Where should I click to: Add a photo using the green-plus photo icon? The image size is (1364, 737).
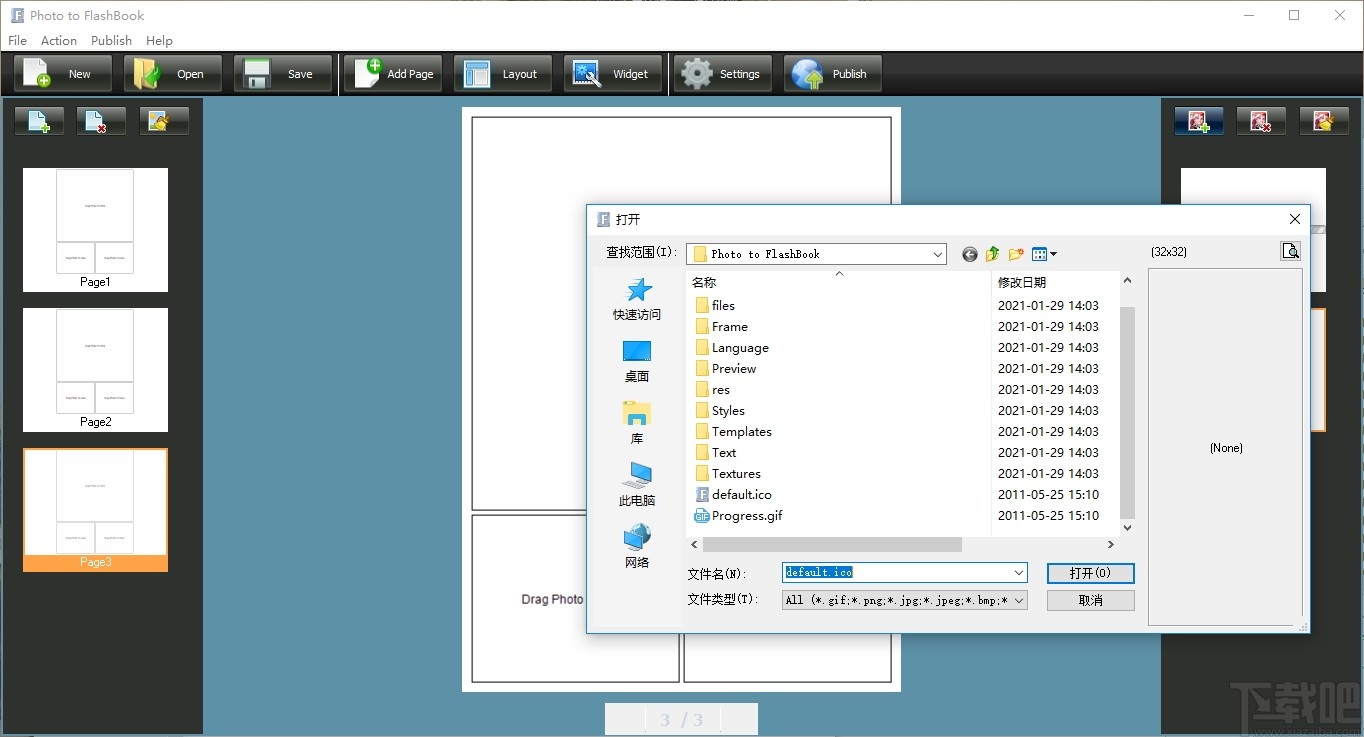[1198, 121]
